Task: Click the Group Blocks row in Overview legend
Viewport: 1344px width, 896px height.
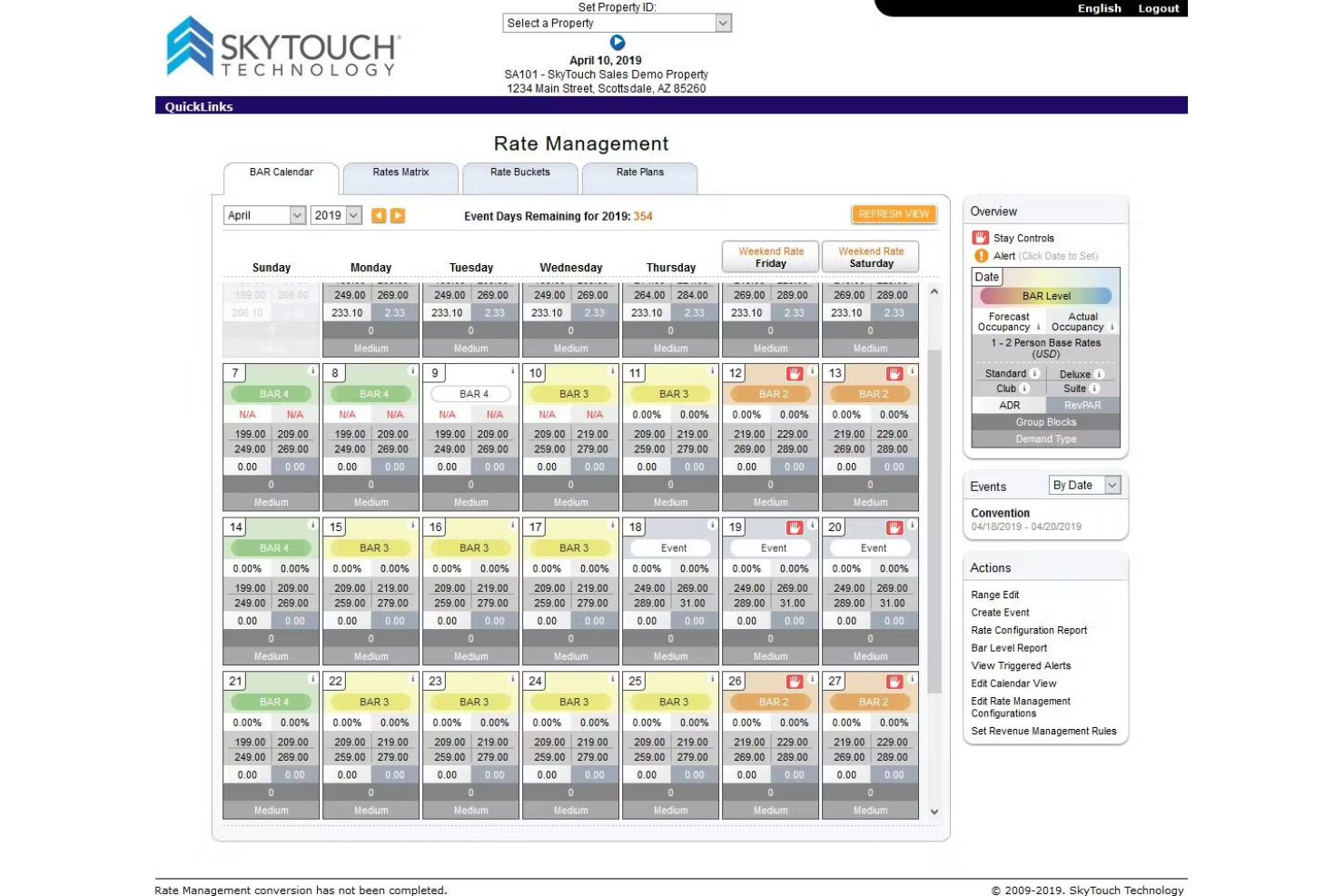Action: click(x=1045, y=422)
